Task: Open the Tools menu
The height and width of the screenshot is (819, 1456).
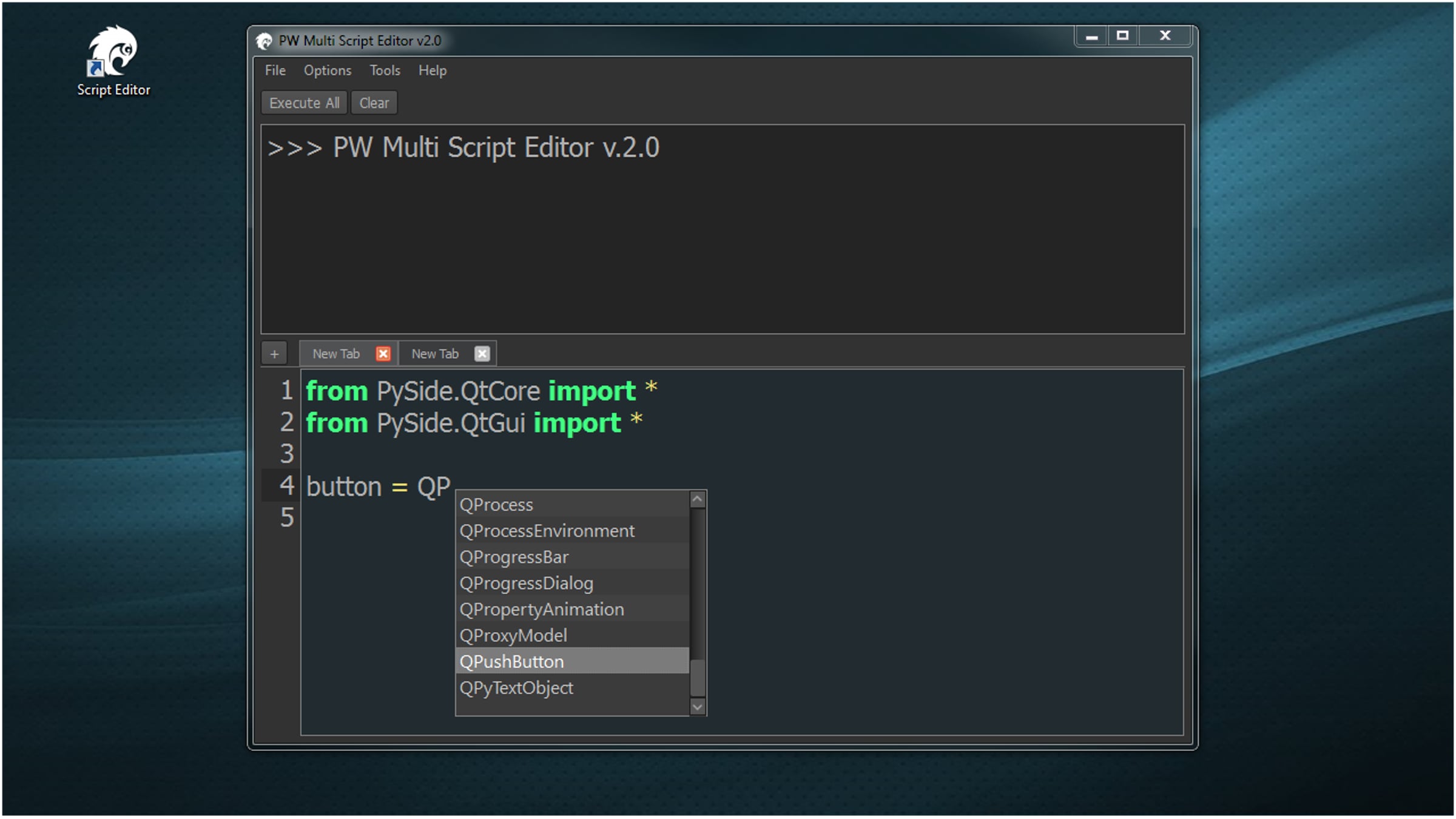Action: 385,70
